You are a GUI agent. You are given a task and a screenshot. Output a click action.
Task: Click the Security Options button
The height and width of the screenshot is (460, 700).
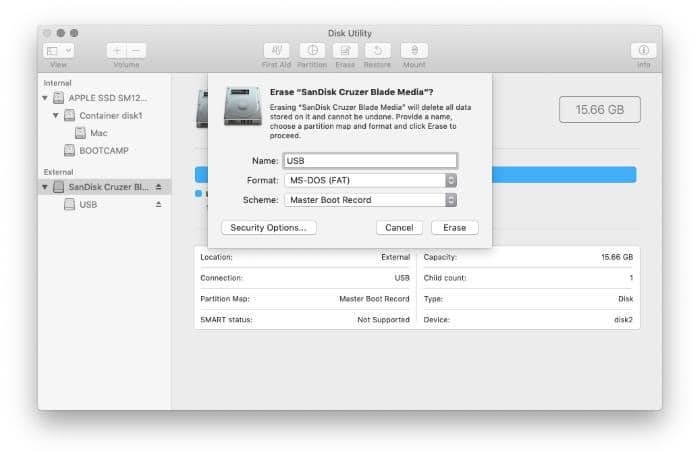[x=268, y=228]
